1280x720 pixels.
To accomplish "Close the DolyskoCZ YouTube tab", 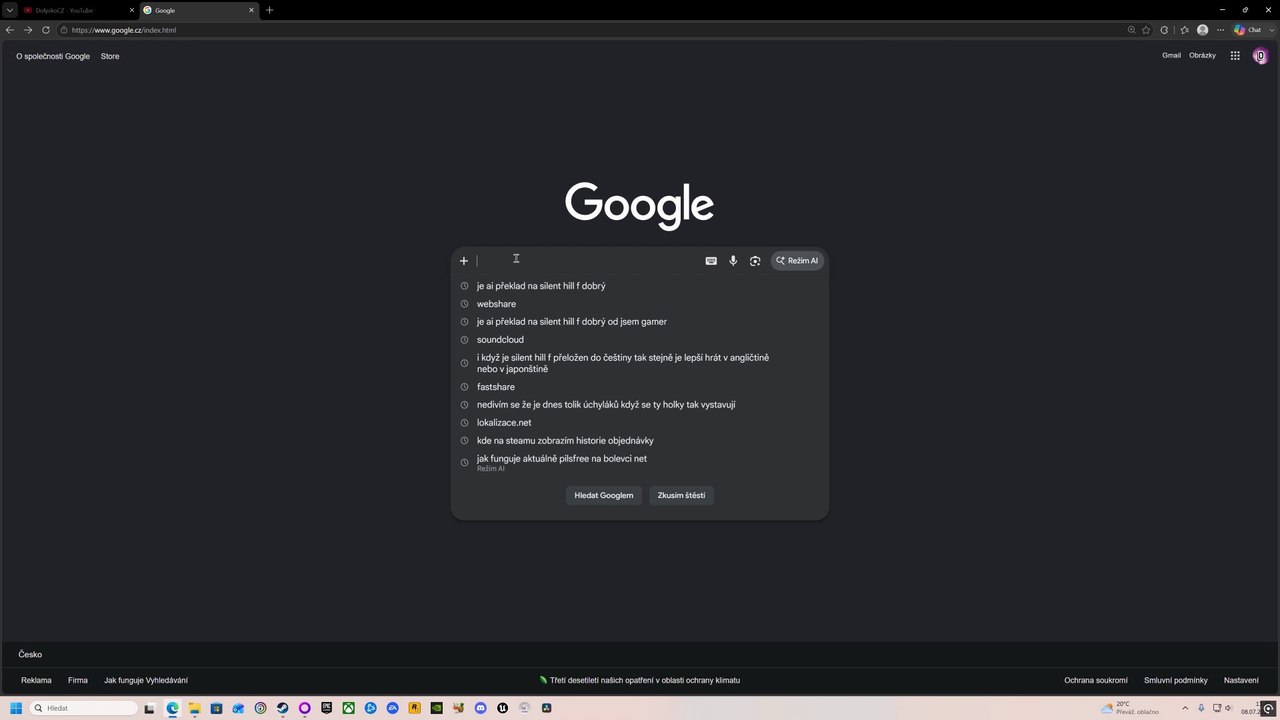I will [131, 10].
